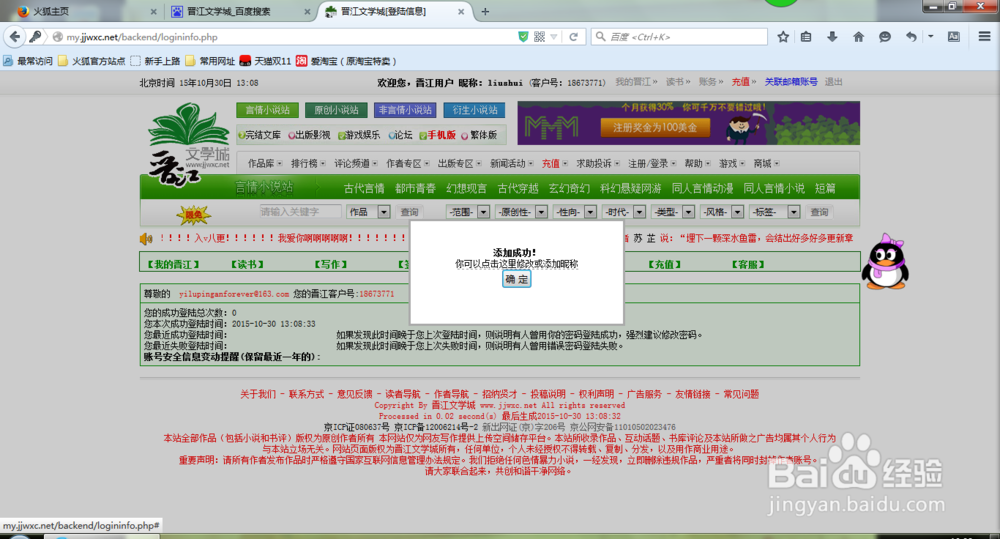Open the 作品库 menu
Viewport: 1000px width, 539px height.
point(265,164)
